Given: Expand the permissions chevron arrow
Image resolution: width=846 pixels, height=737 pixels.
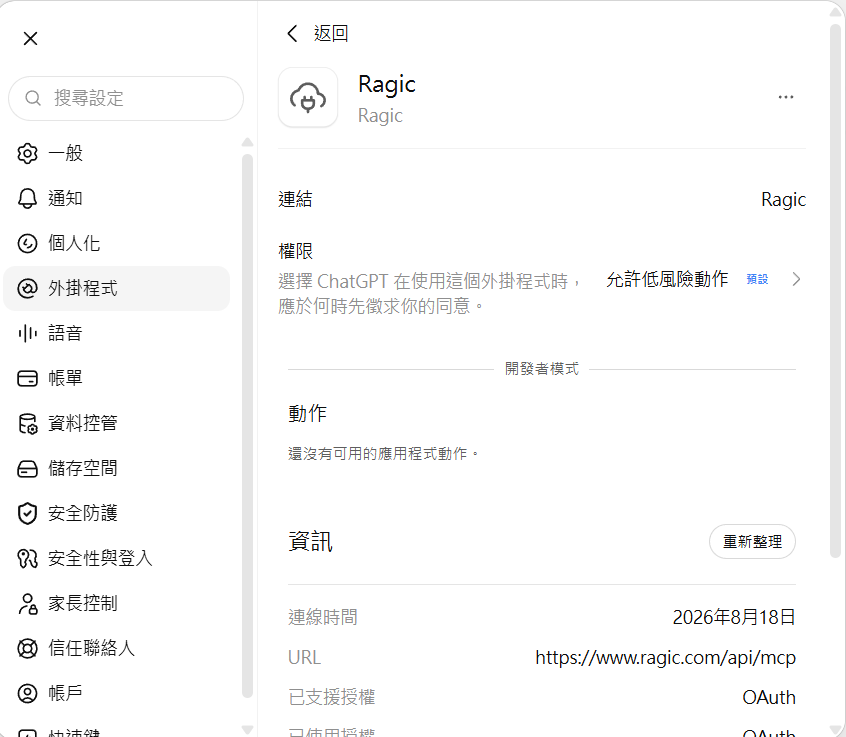Looking at the screenshot, I should click(796, 279).
